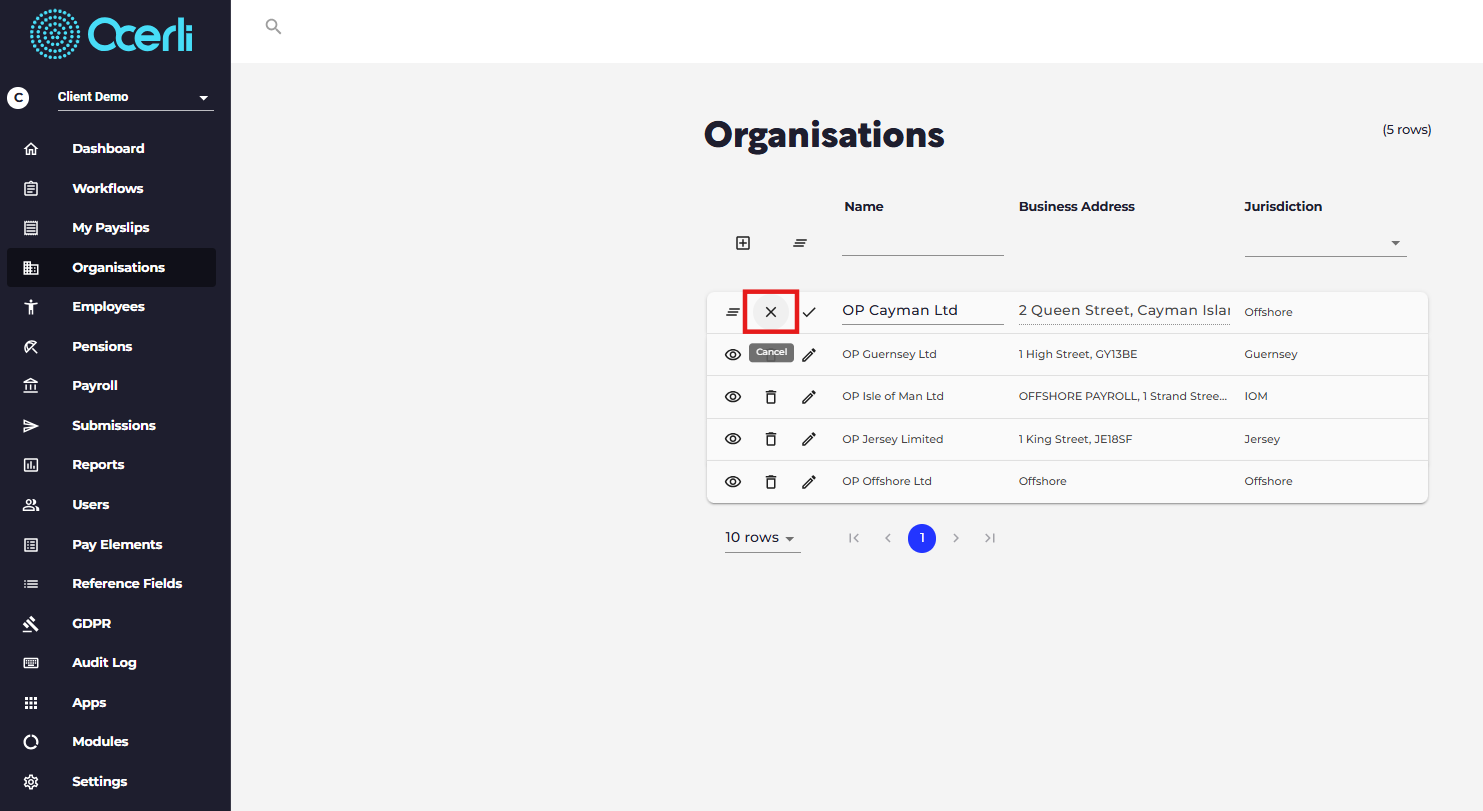Screen dimensions: 1483x811
Task: Go to the Workflows section
Action: tap(111, 188)
